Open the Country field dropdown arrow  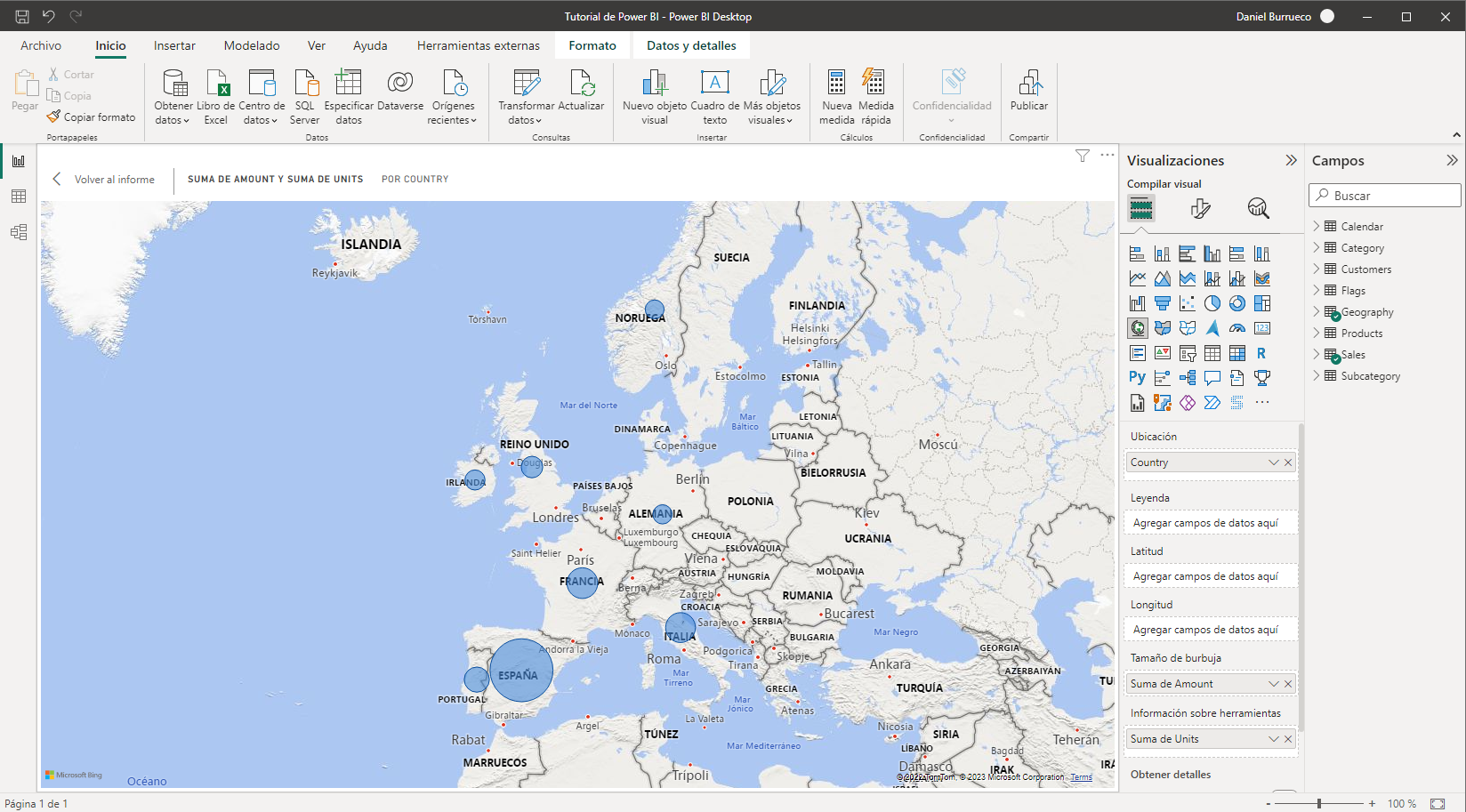tap(1273, 462)
